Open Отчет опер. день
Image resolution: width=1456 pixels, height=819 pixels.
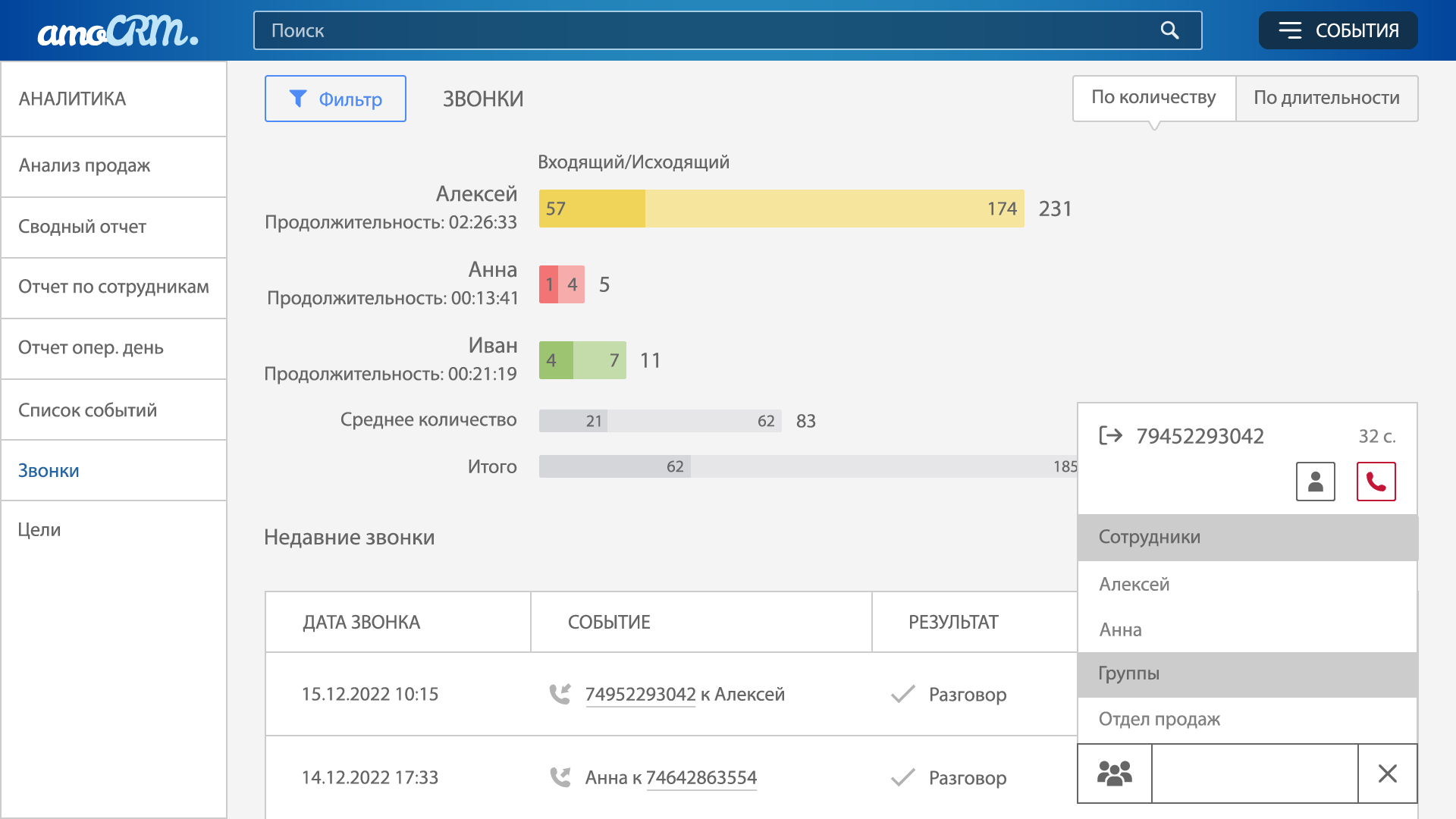click(x=114, y=348)
